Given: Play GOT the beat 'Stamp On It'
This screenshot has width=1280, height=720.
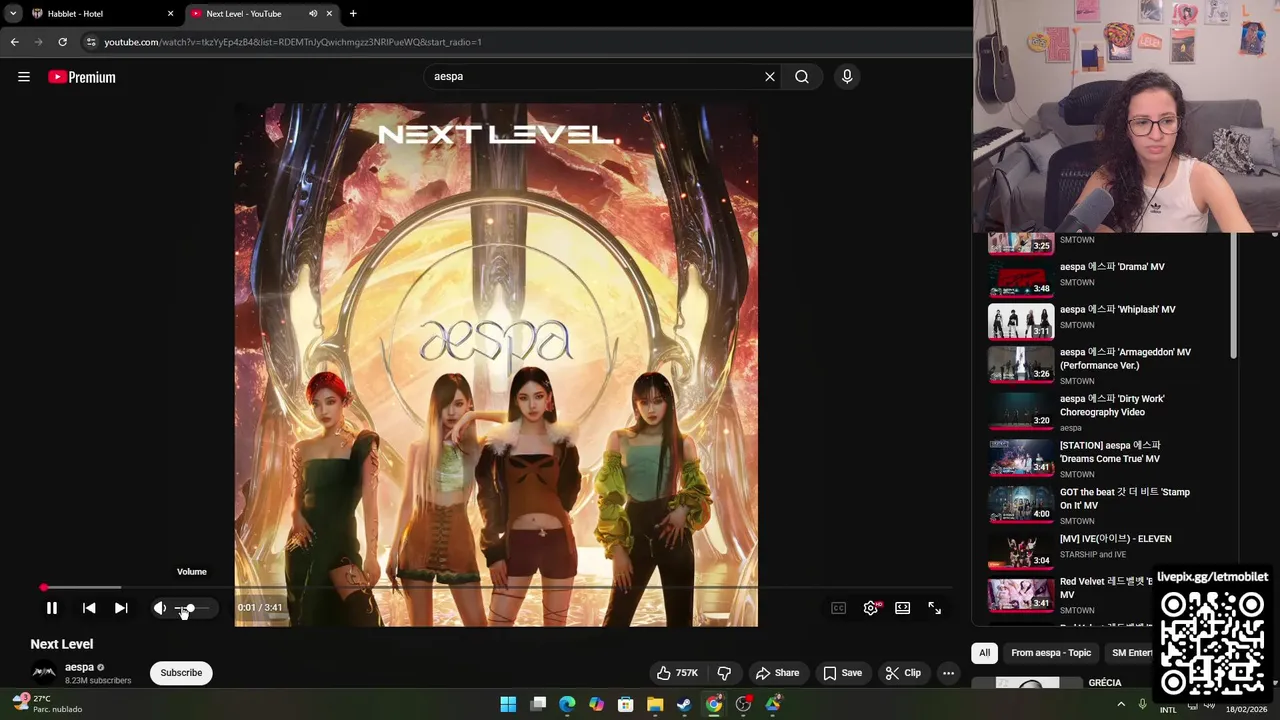Looking at the screenshot, I should 1125,498.
